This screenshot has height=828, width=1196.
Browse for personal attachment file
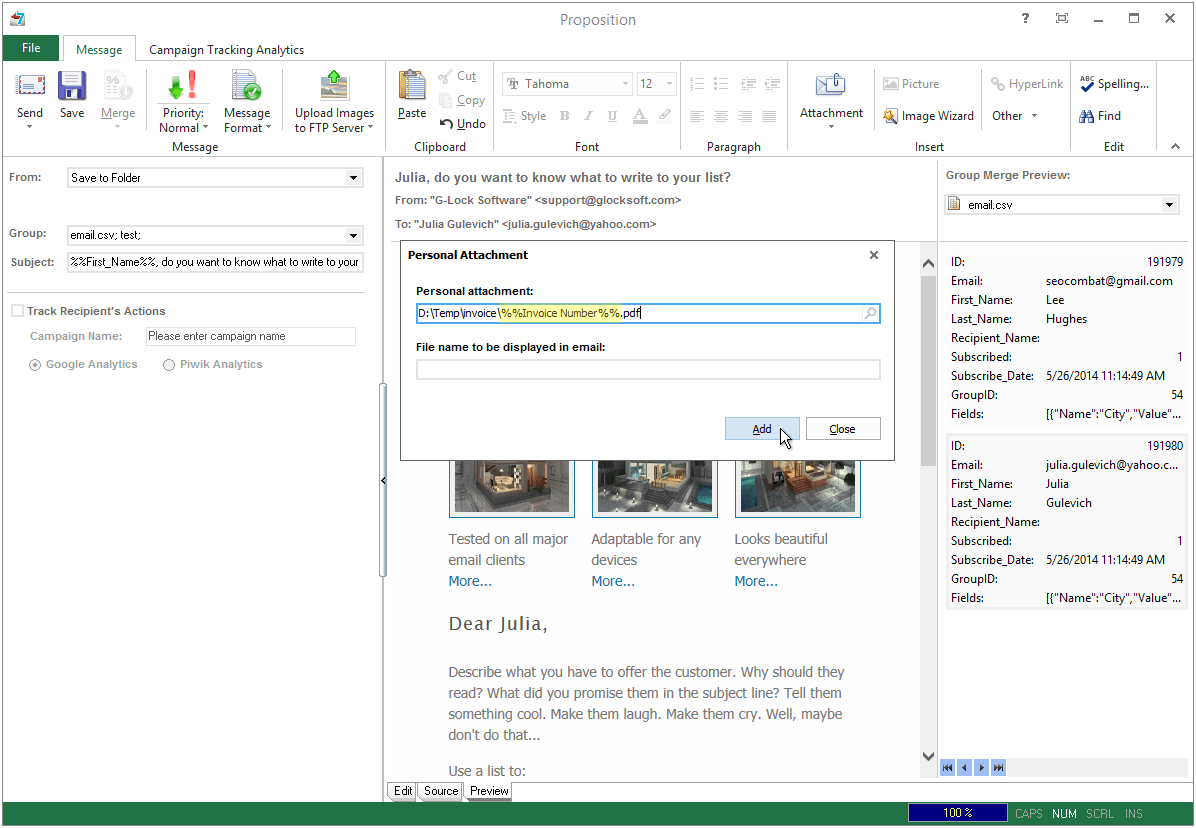point(870,313)
